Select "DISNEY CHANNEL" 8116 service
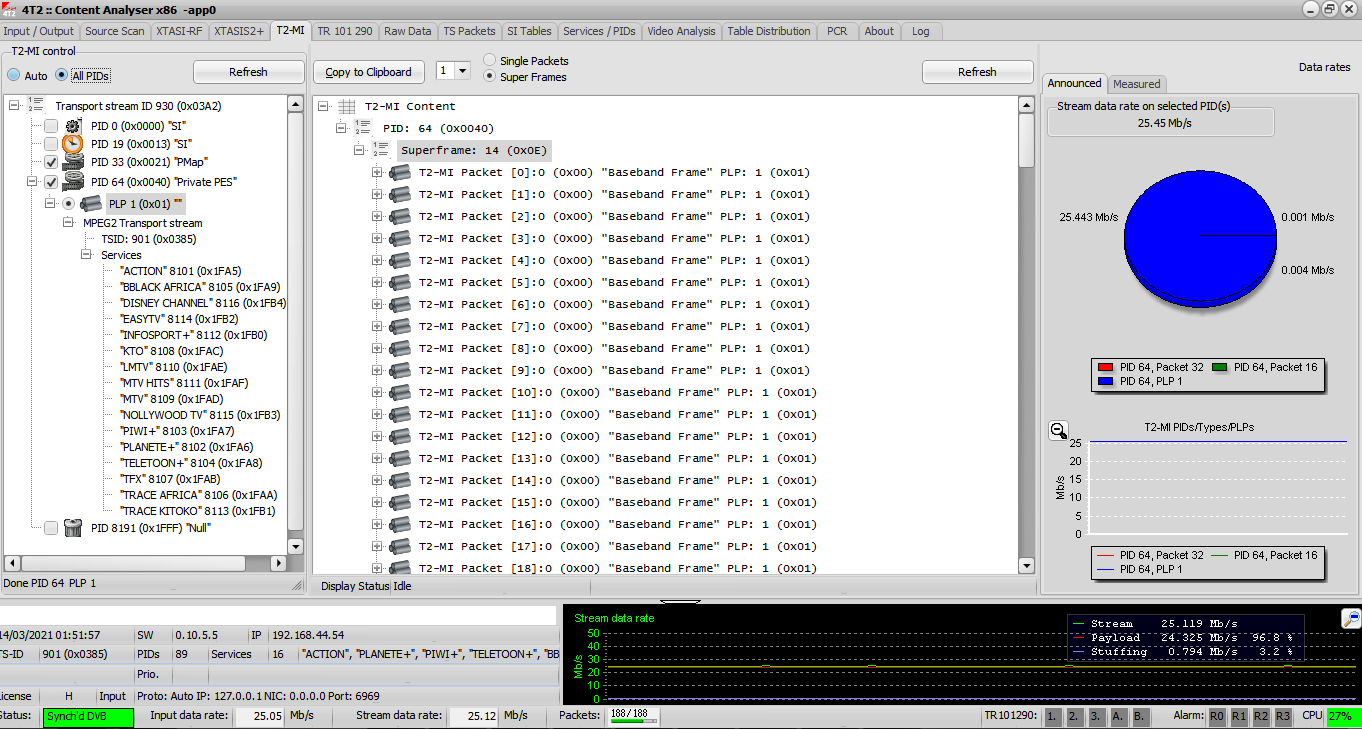This screenshot has width=1362, height=729. pyautogui.click(x=203, y=303)
